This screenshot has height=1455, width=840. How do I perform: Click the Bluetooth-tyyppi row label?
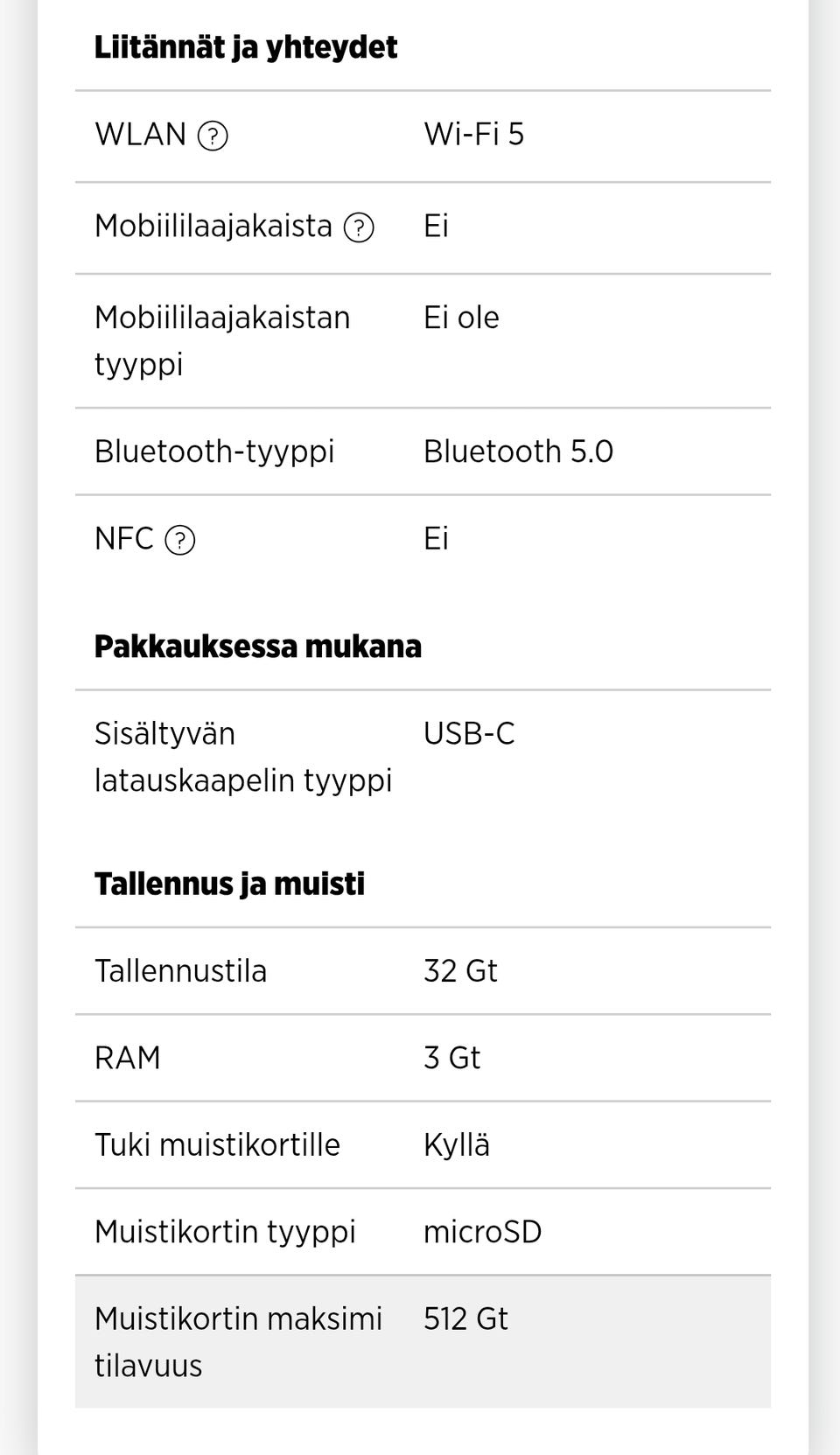[x=214, y=451]
